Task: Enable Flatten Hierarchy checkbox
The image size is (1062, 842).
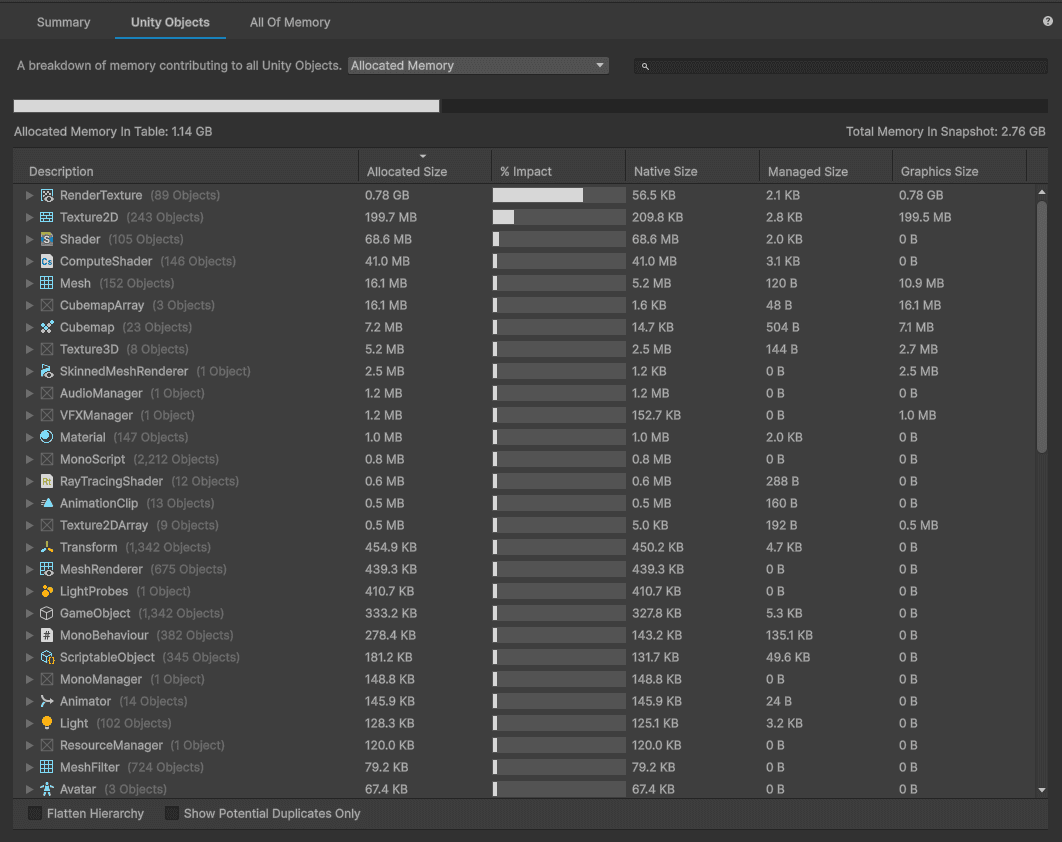Action: [x=35, y=813]
